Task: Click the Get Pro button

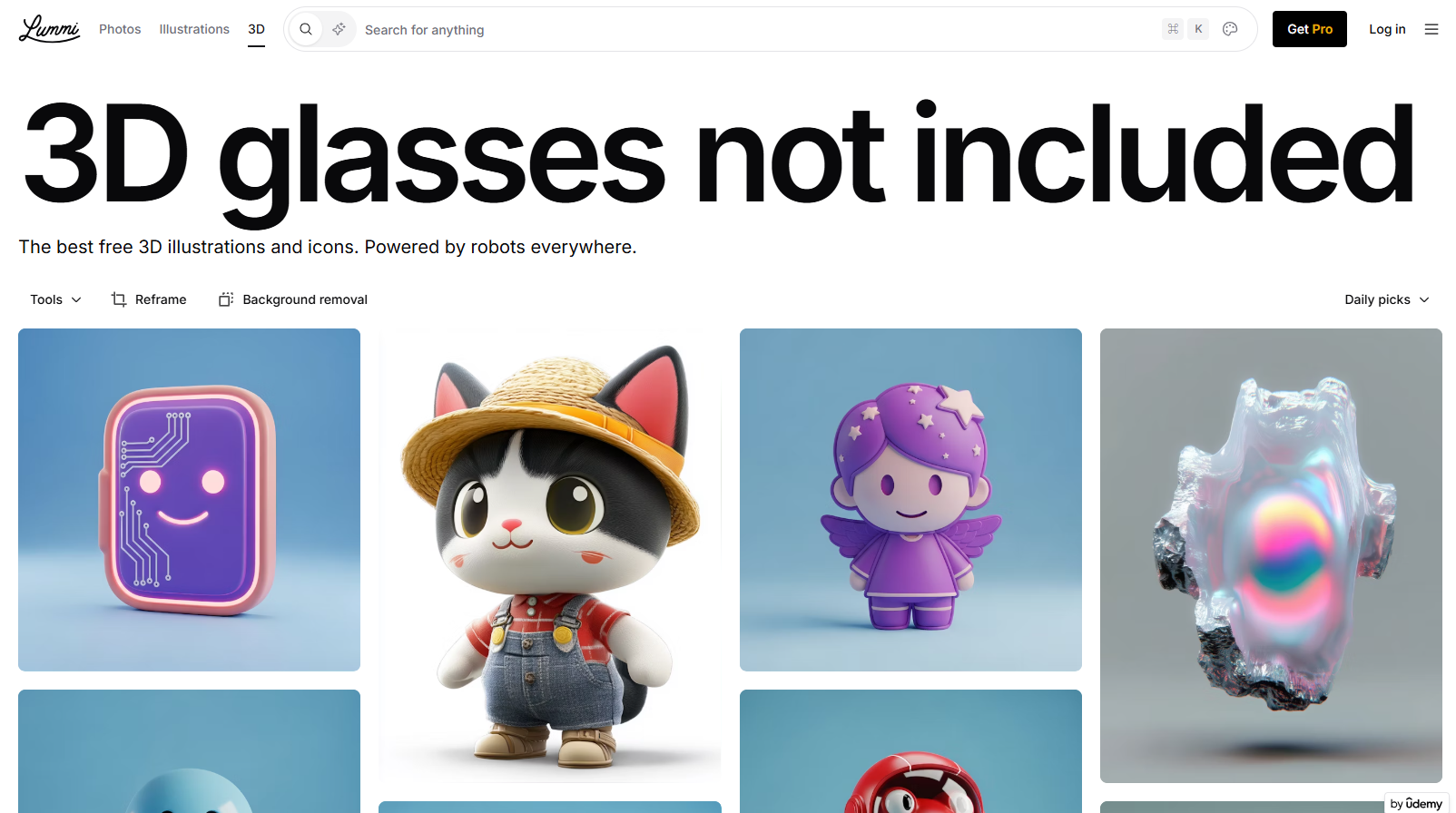Action: [1310, 29]
